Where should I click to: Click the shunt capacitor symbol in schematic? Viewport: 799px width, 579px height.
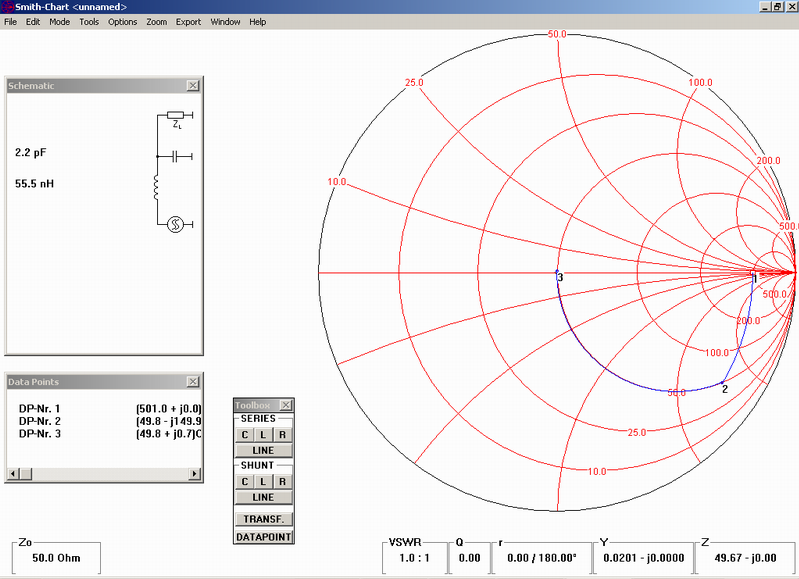tap(175, 156)
